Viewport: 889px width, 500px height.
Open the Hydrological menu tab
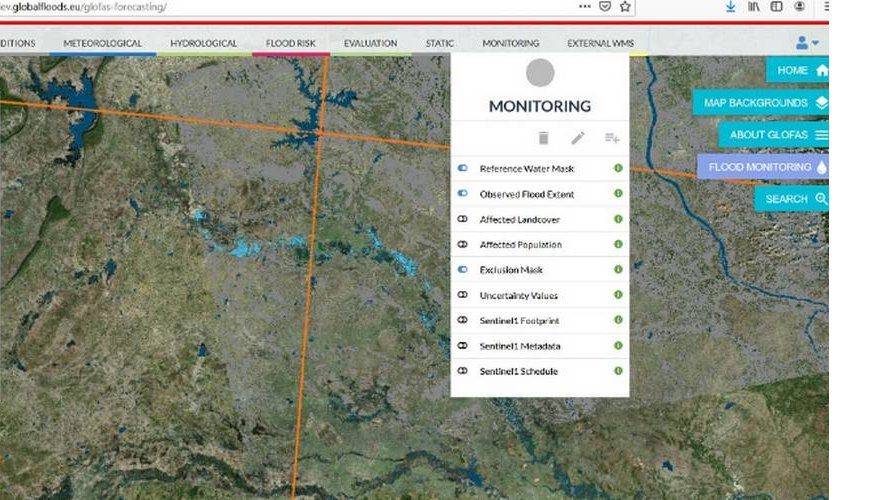(x=204, y=43)
